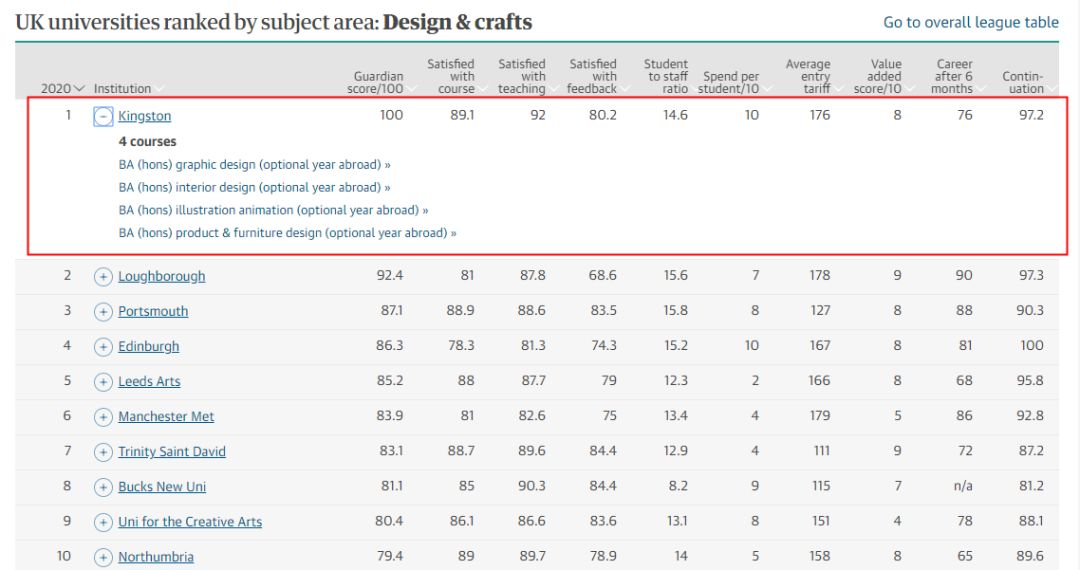
Task: Expand Loughborough courses with plus icon
Action: [x=103, y=277]
